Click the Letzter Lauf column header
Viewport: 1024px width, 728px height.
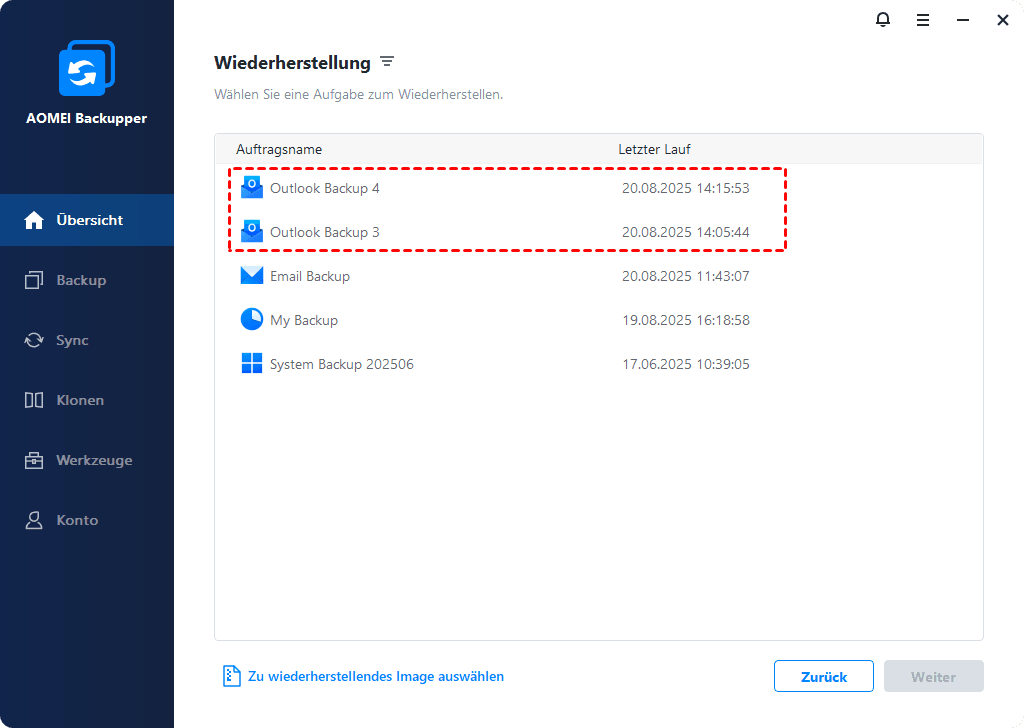coord(654,149)
